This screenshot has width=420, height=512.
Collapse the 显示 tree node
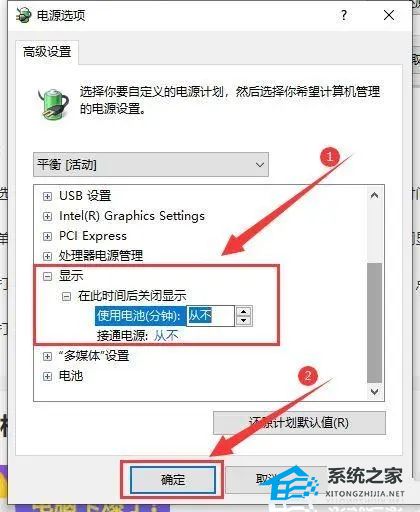pyautogui.click(x=47, y=276)
